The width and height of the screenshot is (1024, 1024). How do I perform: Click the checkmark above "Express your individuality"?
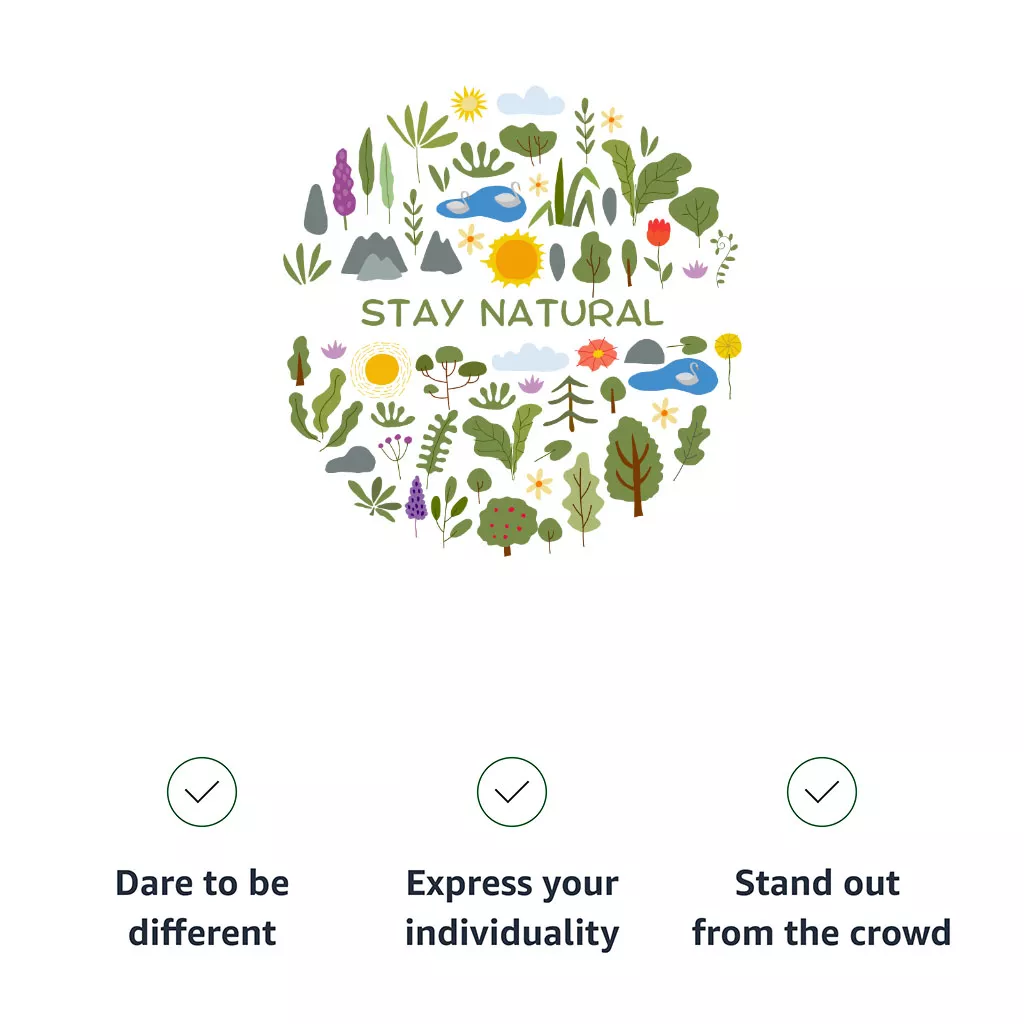[512, 792]
